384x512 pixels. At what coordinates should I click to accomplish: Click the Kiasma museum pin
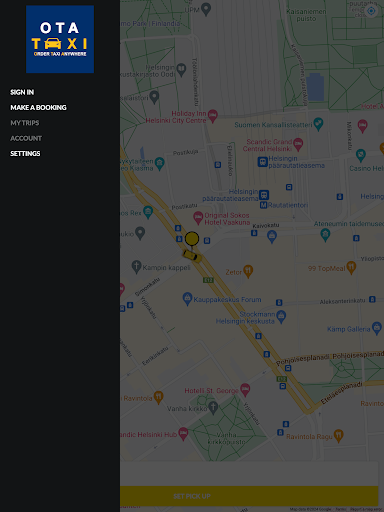coord(160,163)
